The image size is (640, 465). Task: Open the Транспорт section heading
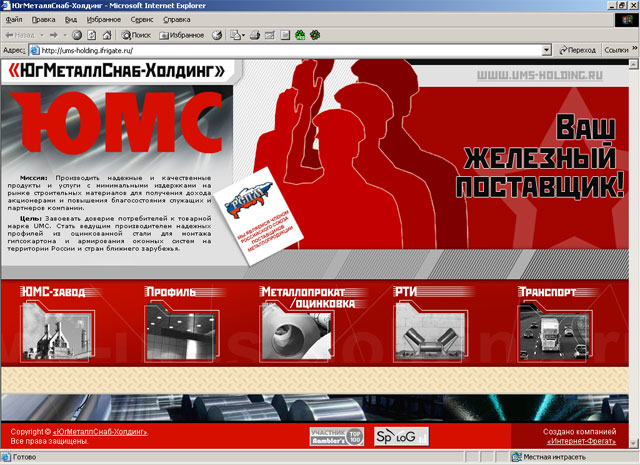[547, 292]
